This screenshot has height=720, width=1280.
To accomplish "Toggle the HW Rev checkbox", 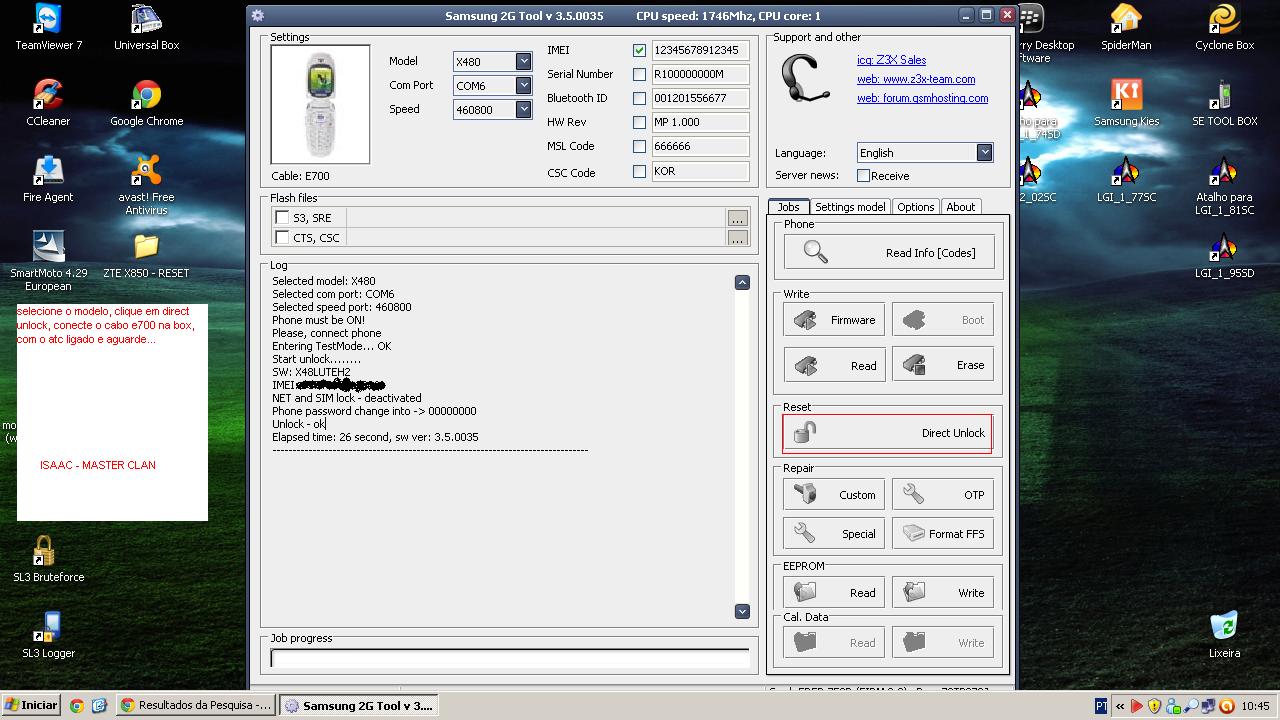I will click(639, 122).
